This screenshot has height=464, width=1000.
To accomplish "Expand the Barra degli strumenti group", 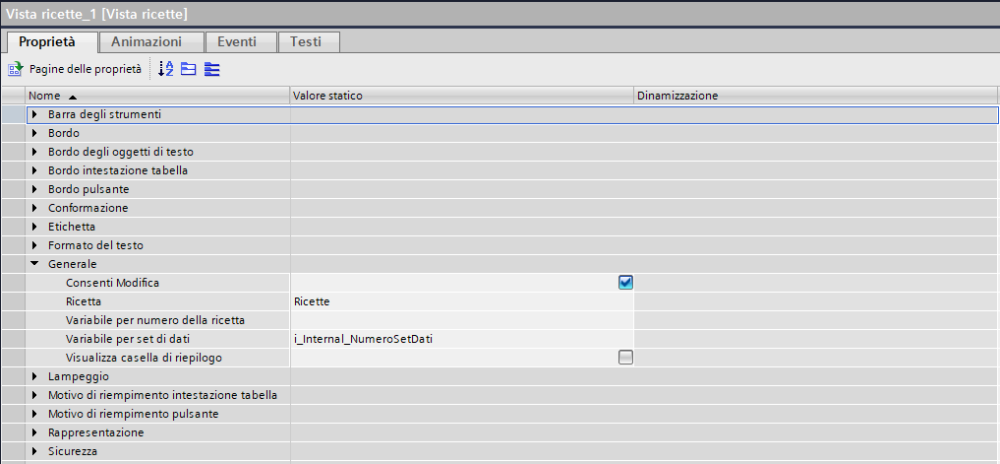I will click(x=35, y=115).
